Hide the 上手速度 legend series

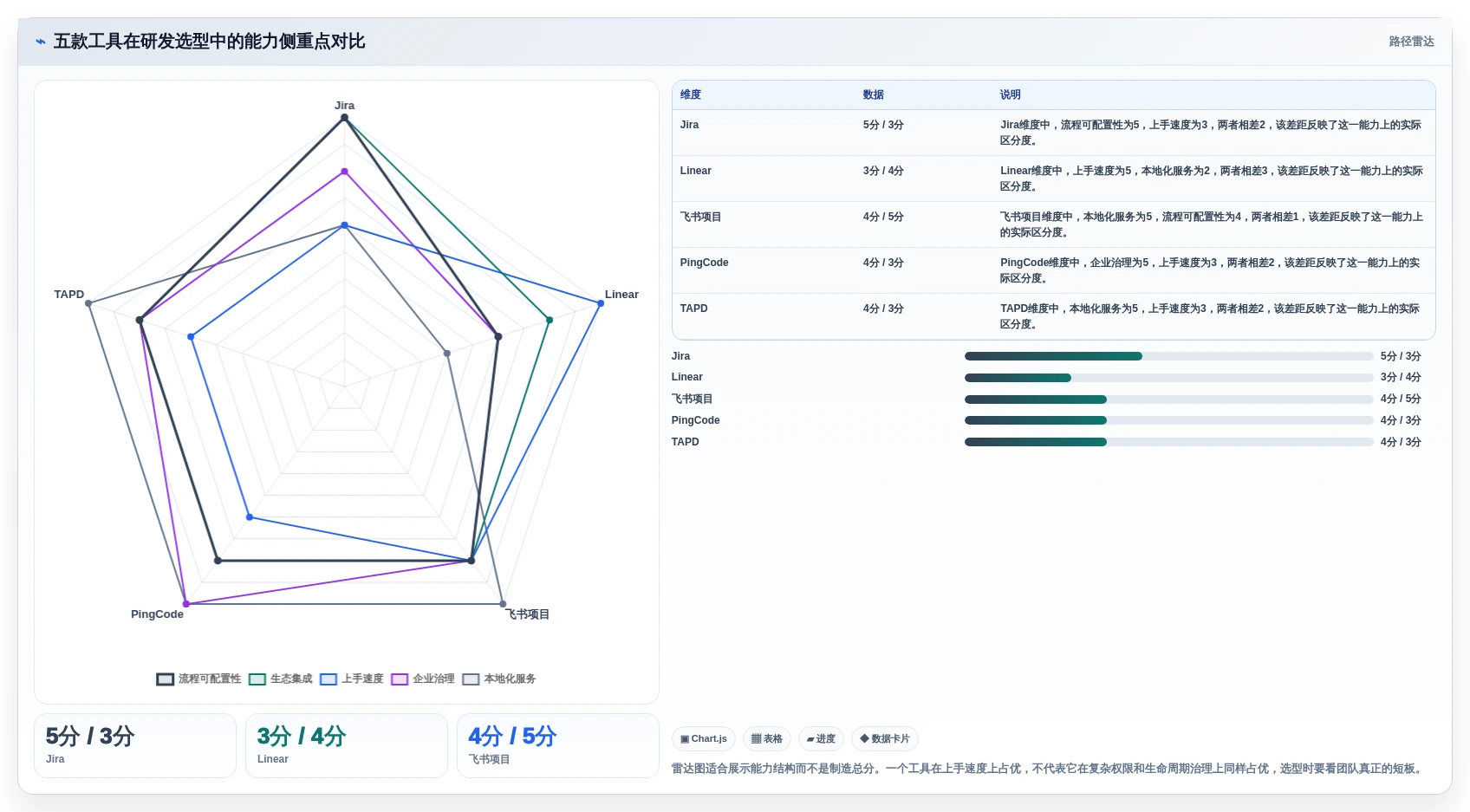click(352, 679)
